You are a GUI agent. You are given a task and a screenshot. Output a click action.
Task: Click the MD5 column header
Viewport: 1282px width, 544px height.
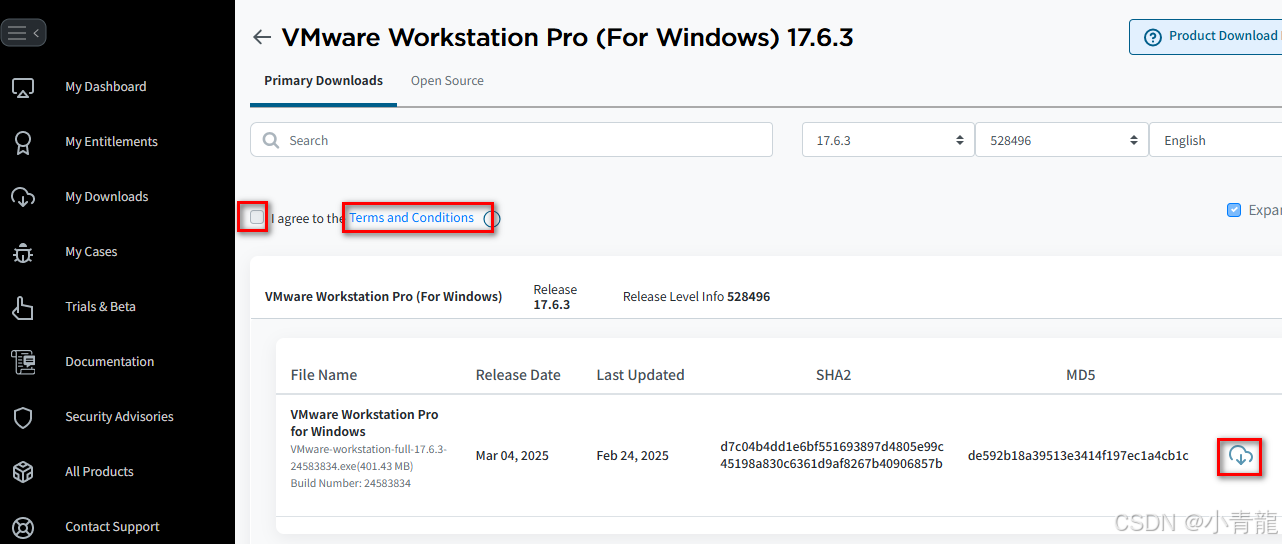tap(1081, 375)
